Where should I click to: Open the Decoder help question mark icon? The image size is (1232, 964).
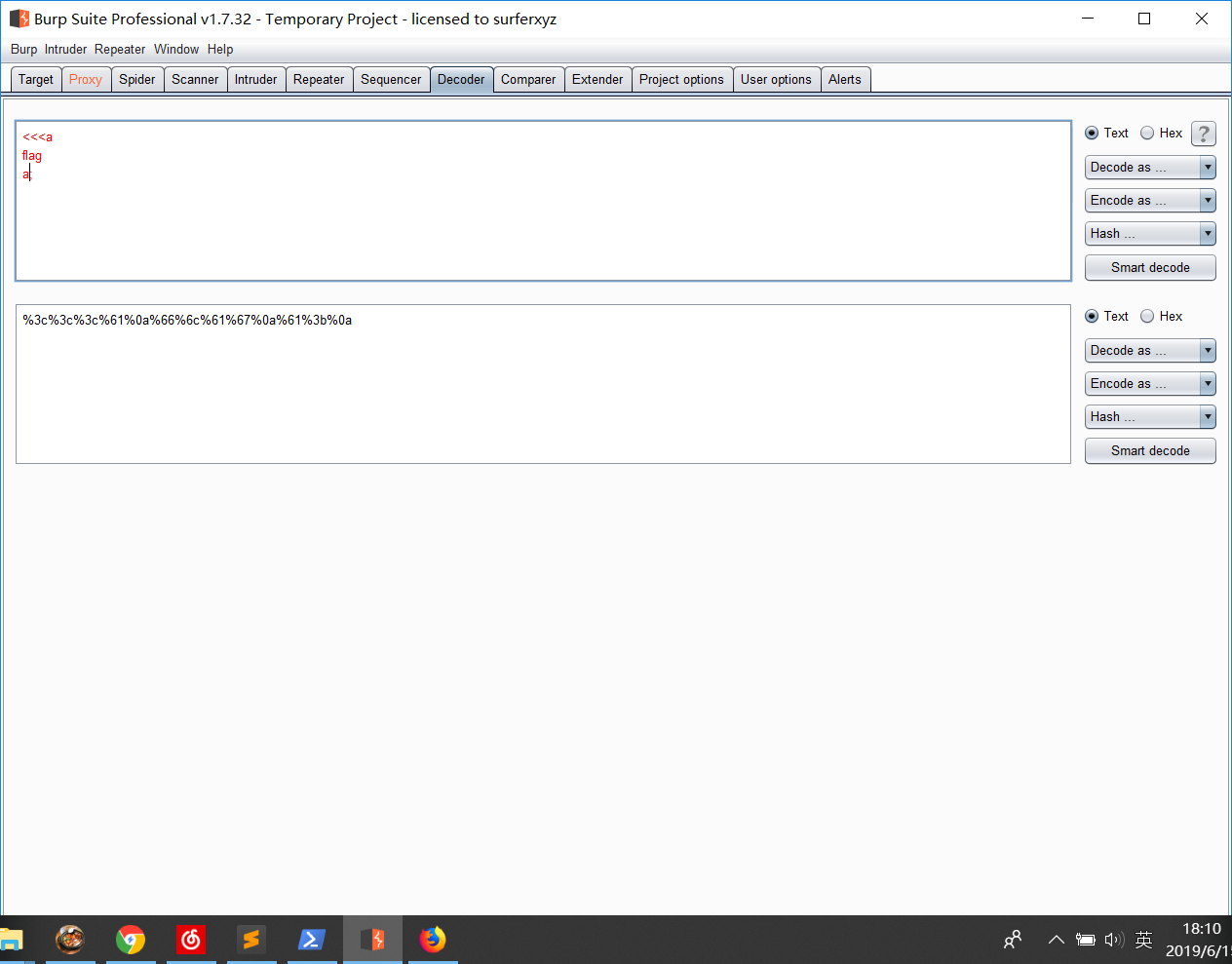pos(1204,134)
